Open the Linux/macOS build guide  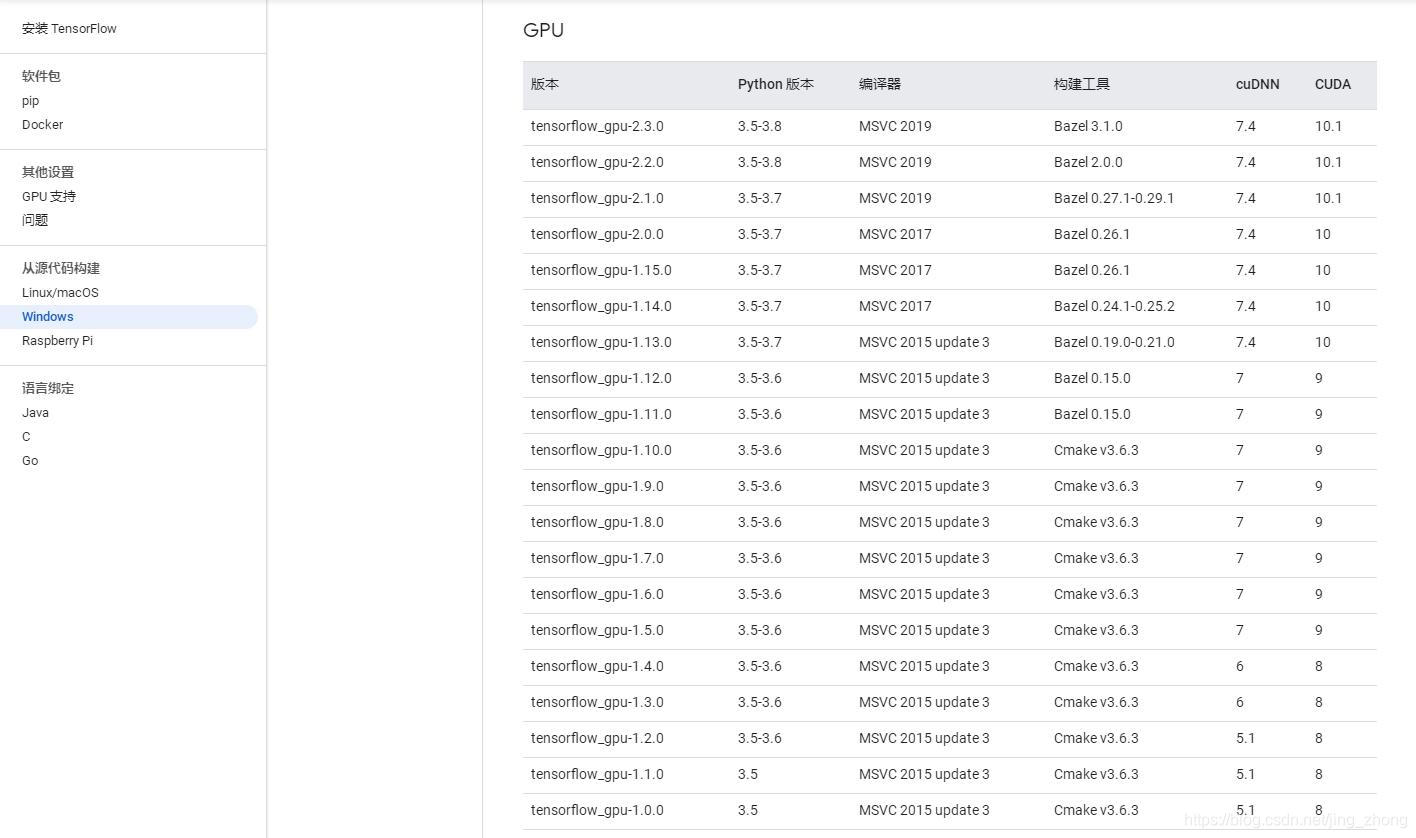(x=60, y=293)
